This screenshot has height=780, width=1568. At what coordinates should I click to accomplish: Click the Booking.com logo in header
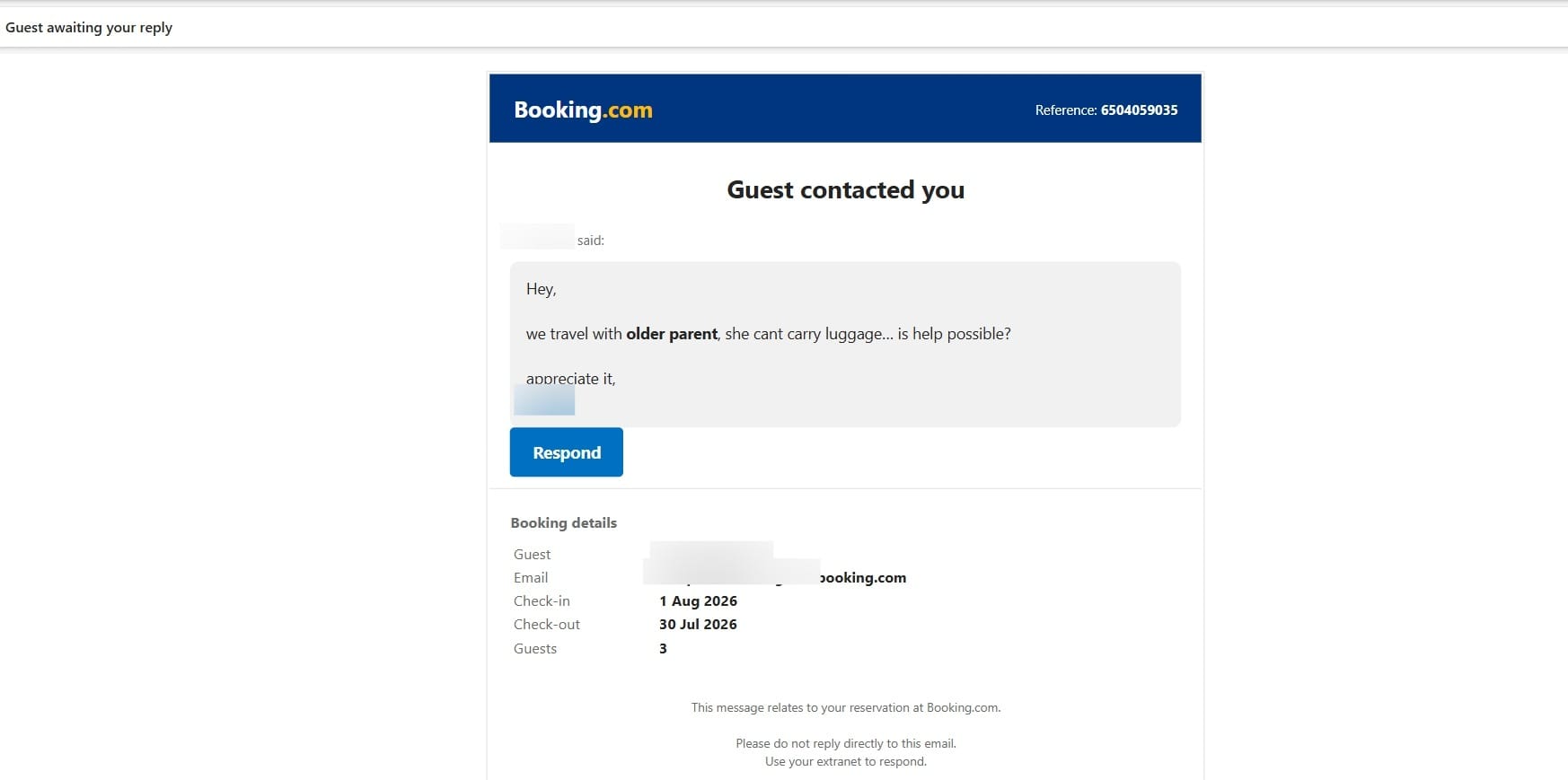[x=583, y=110]
